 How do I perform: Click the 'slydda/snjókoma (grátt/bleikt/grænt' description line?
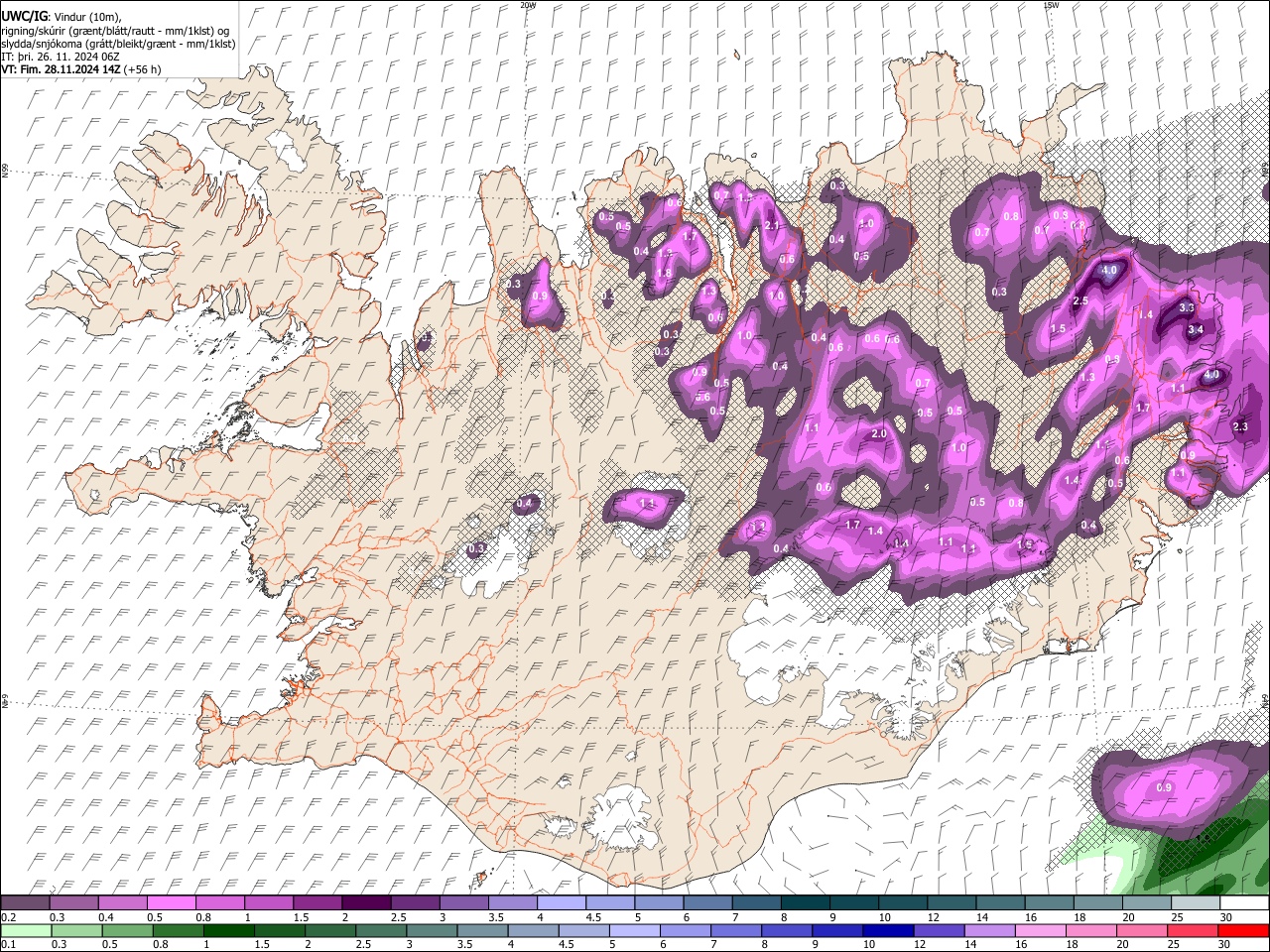point(118,44)
